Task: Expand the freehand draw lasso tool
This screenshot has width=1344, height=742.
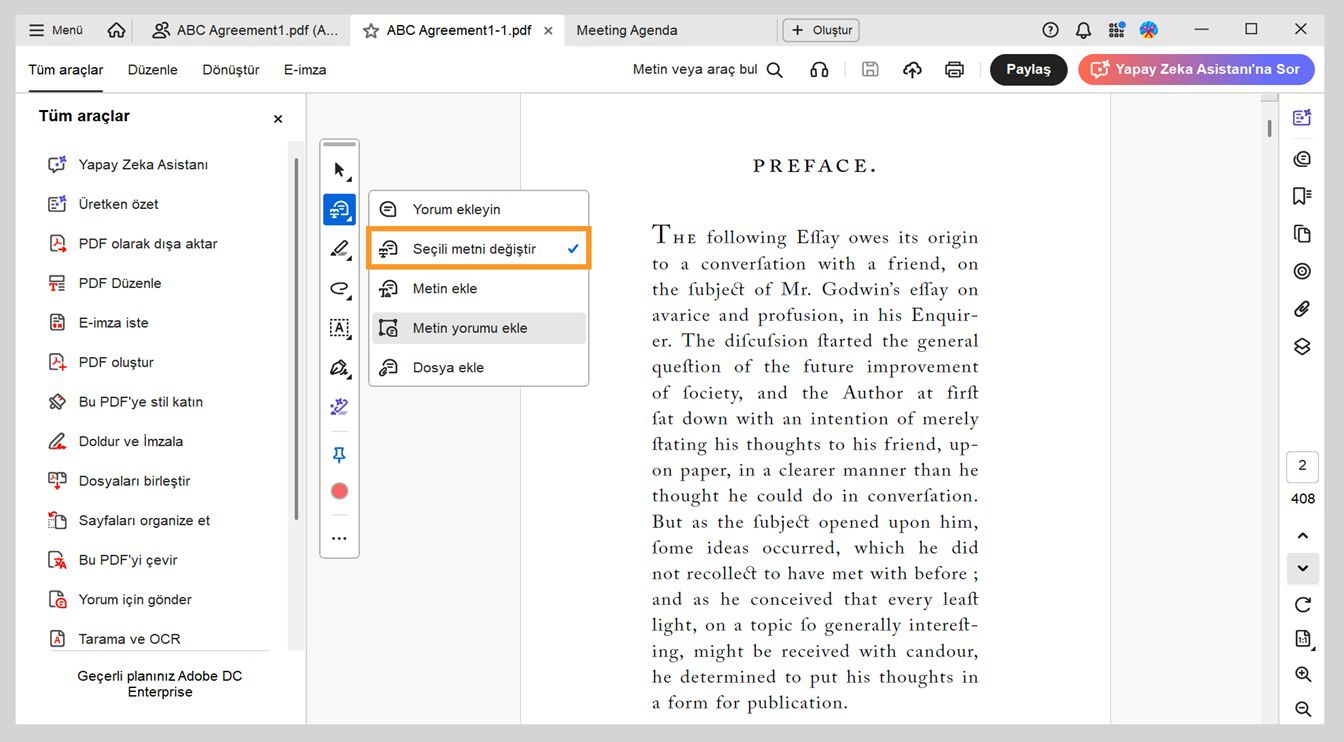Action: 339,289
